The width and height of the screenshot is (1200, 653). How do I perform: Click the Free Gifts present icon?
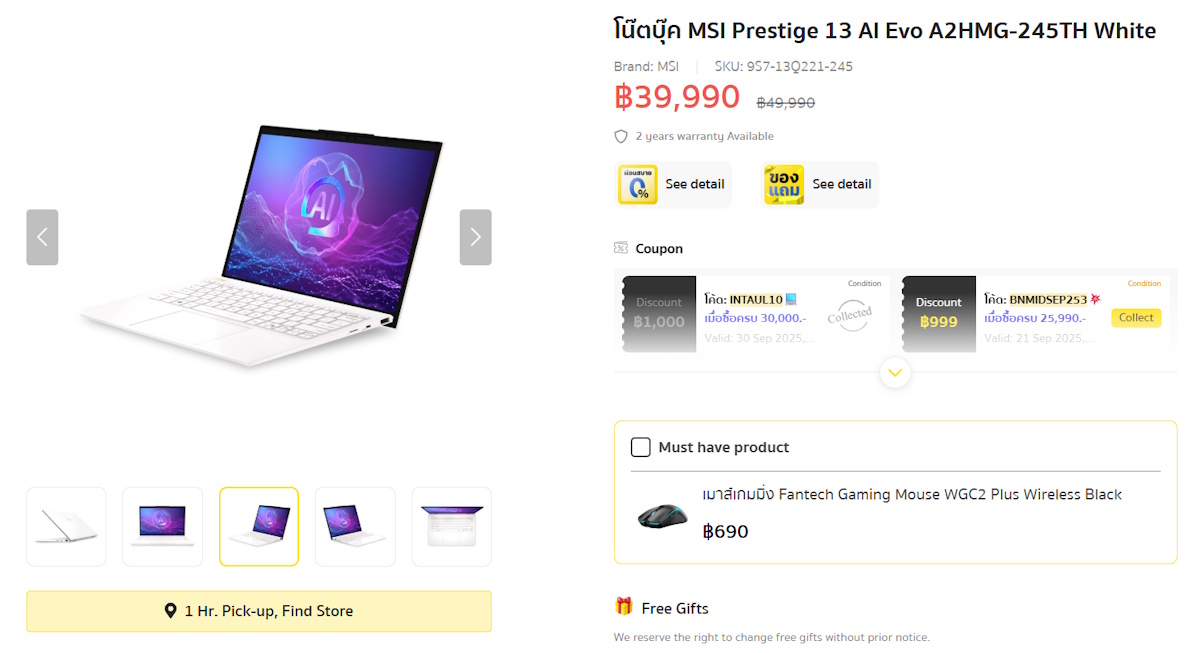pyautogui.click(x=624, y=606)
